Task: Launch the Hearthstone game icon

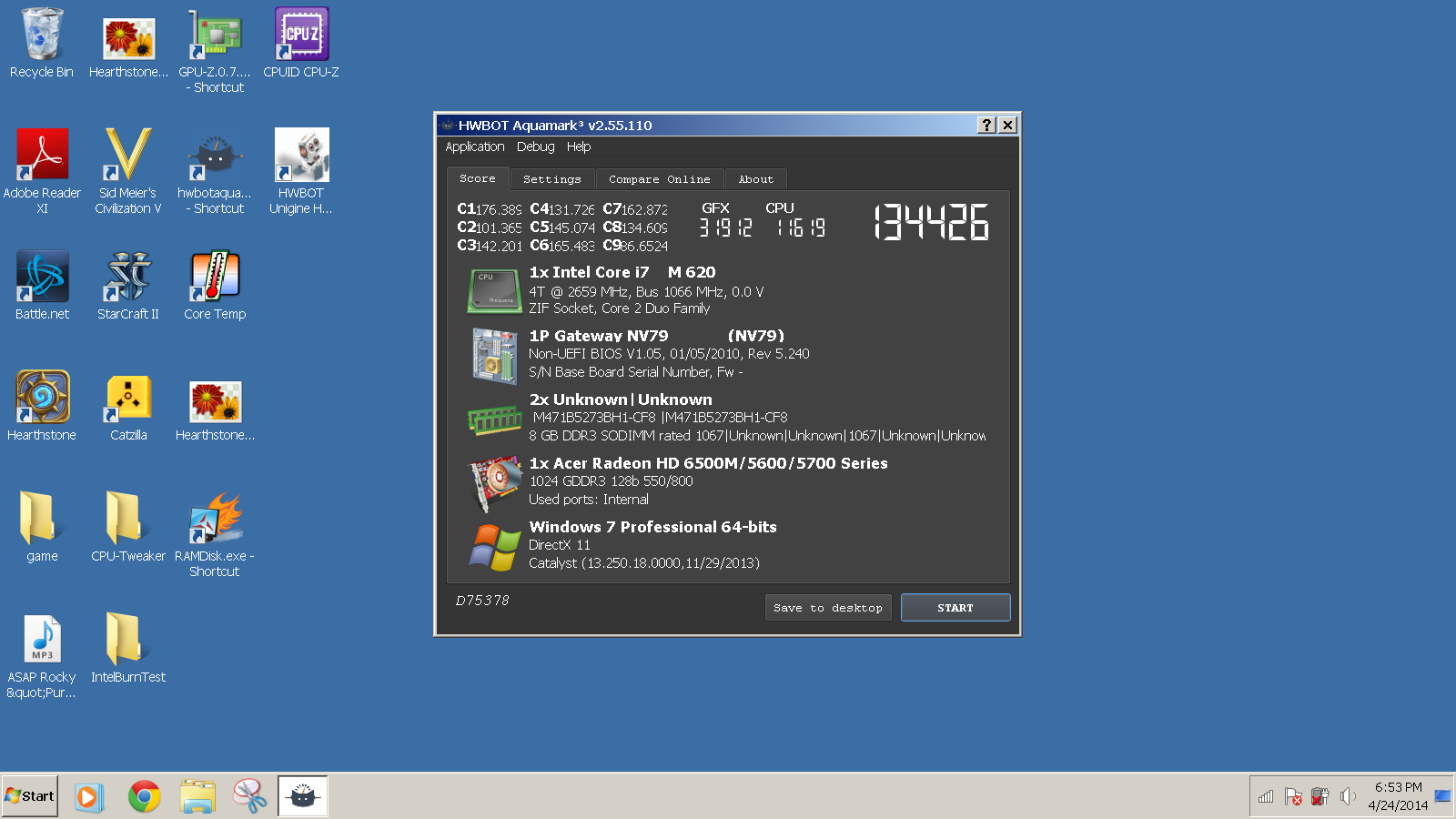Action: (x=42, y=406)
